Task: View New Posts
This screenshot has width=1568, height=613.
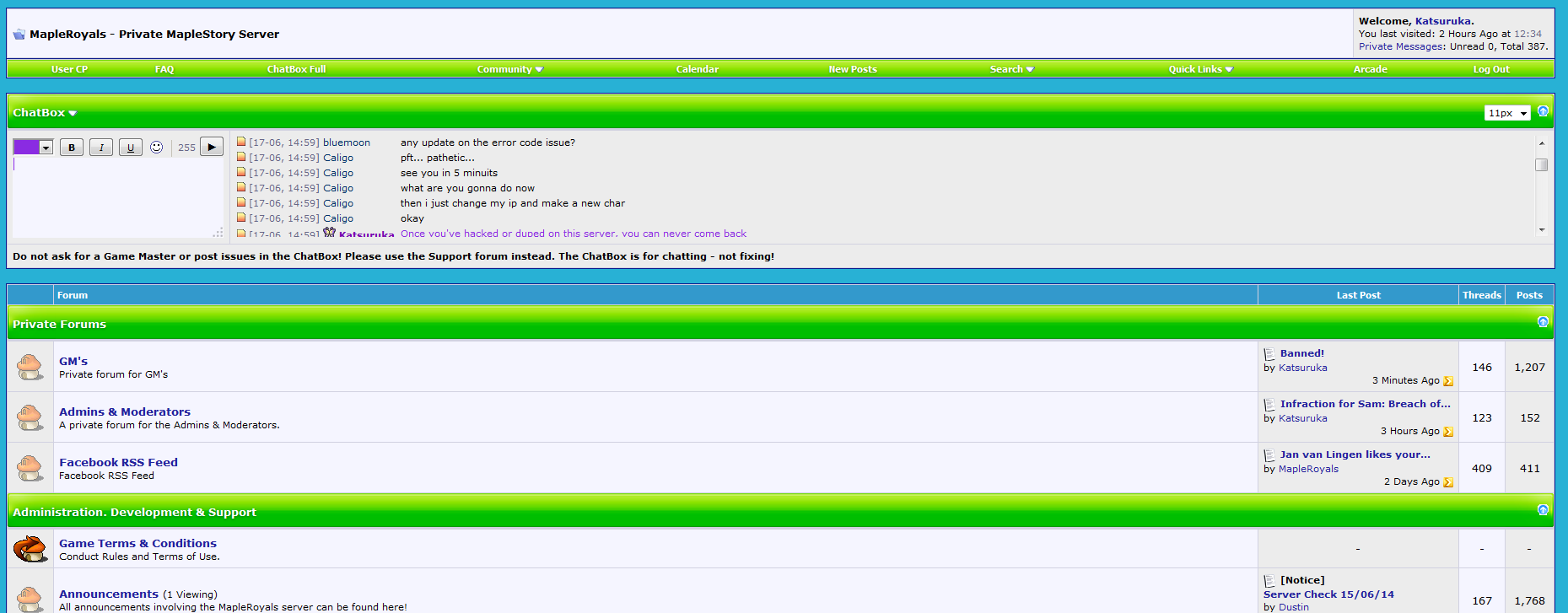Action: tap(853, 69)
